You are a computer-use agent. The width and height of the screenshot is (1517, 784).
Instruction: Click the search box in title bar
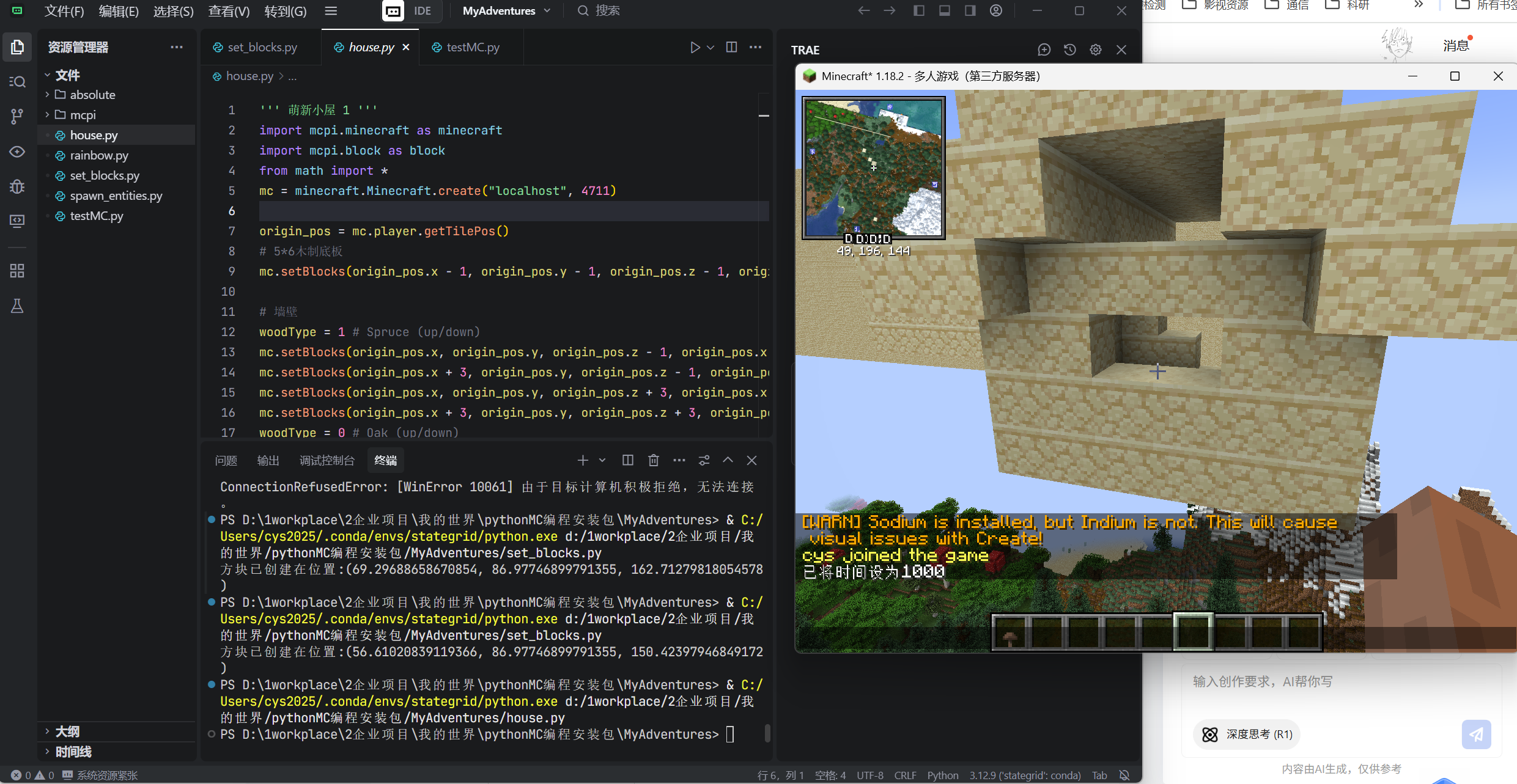click(x=599, y=10)
